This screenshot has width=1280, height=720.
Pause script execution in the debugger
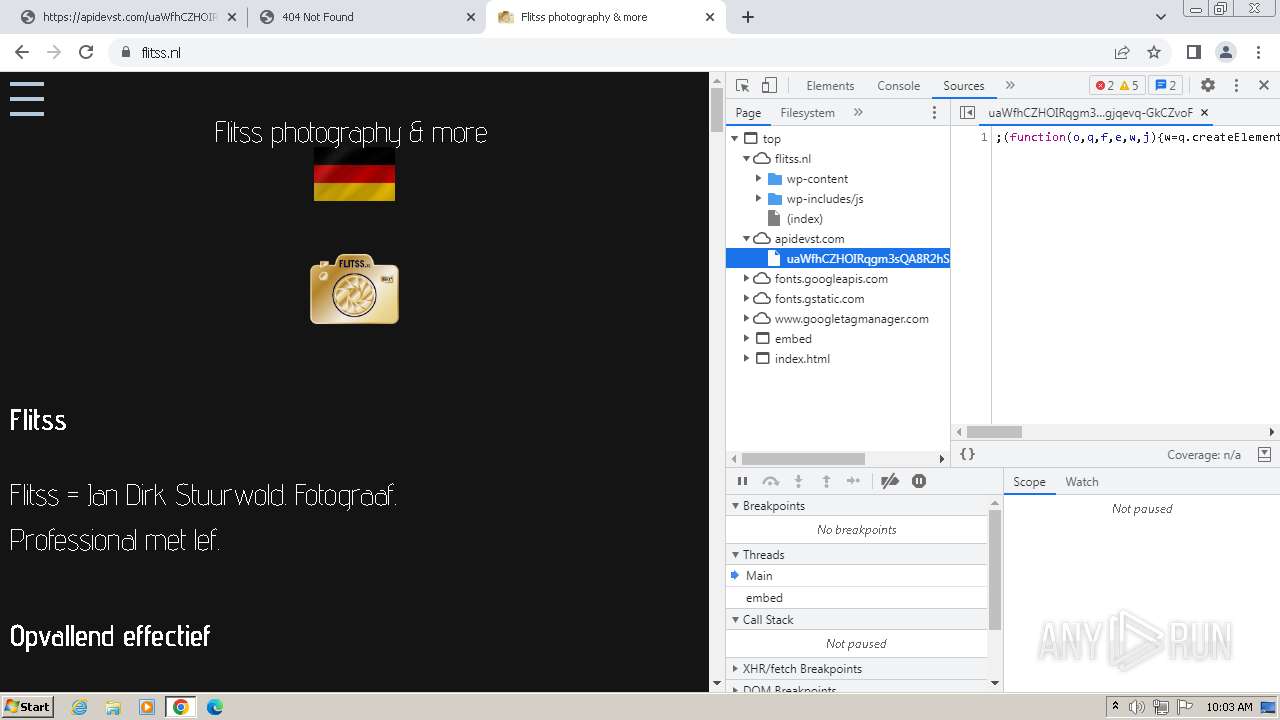tap(742, 482)
